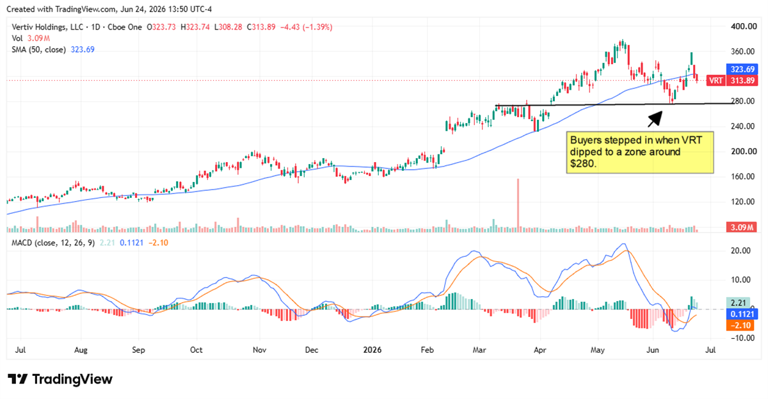The image size is (768, 399).
Task: Click the Jun time axis label
Action: coord(652,350)
